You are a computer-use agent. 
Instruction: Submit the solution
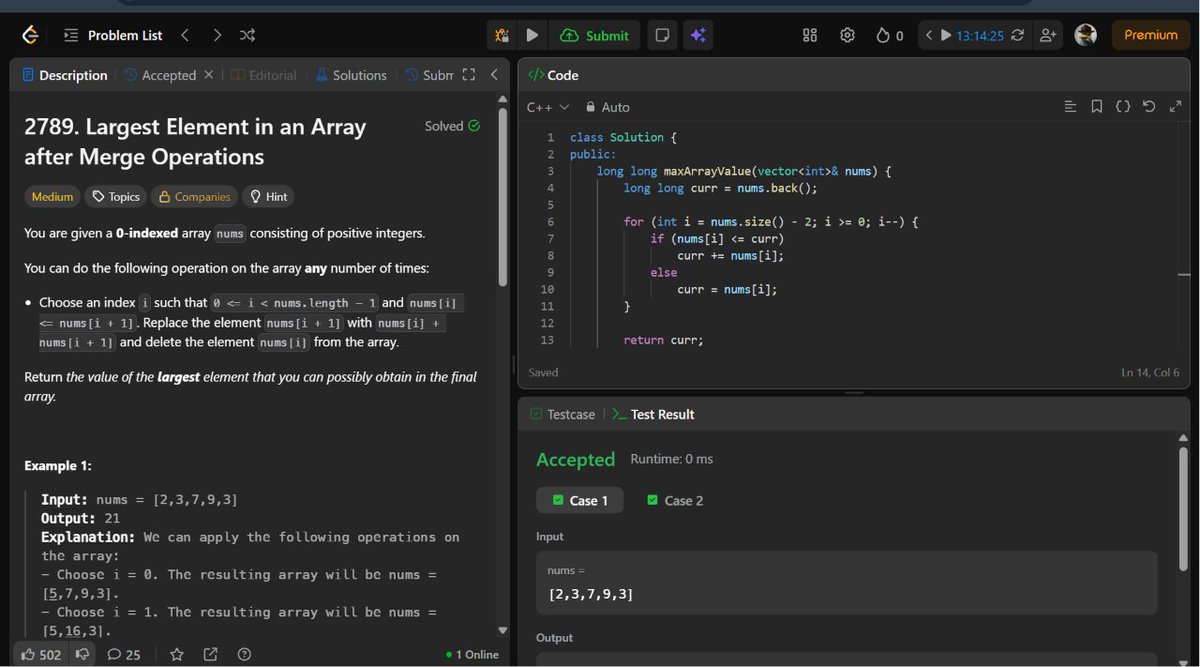[595, 35]
